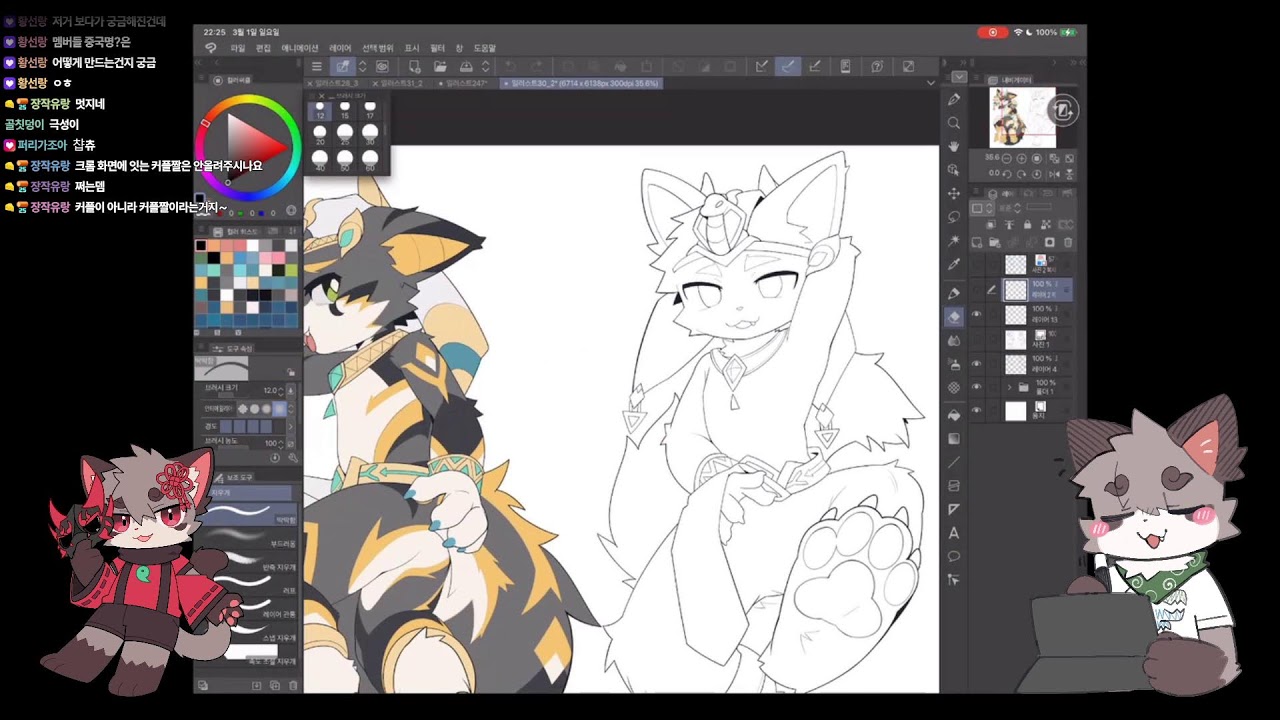The image size is (1280, 720).
Task: Click the navigator preview thumbnail
Action: point(1022,118)
